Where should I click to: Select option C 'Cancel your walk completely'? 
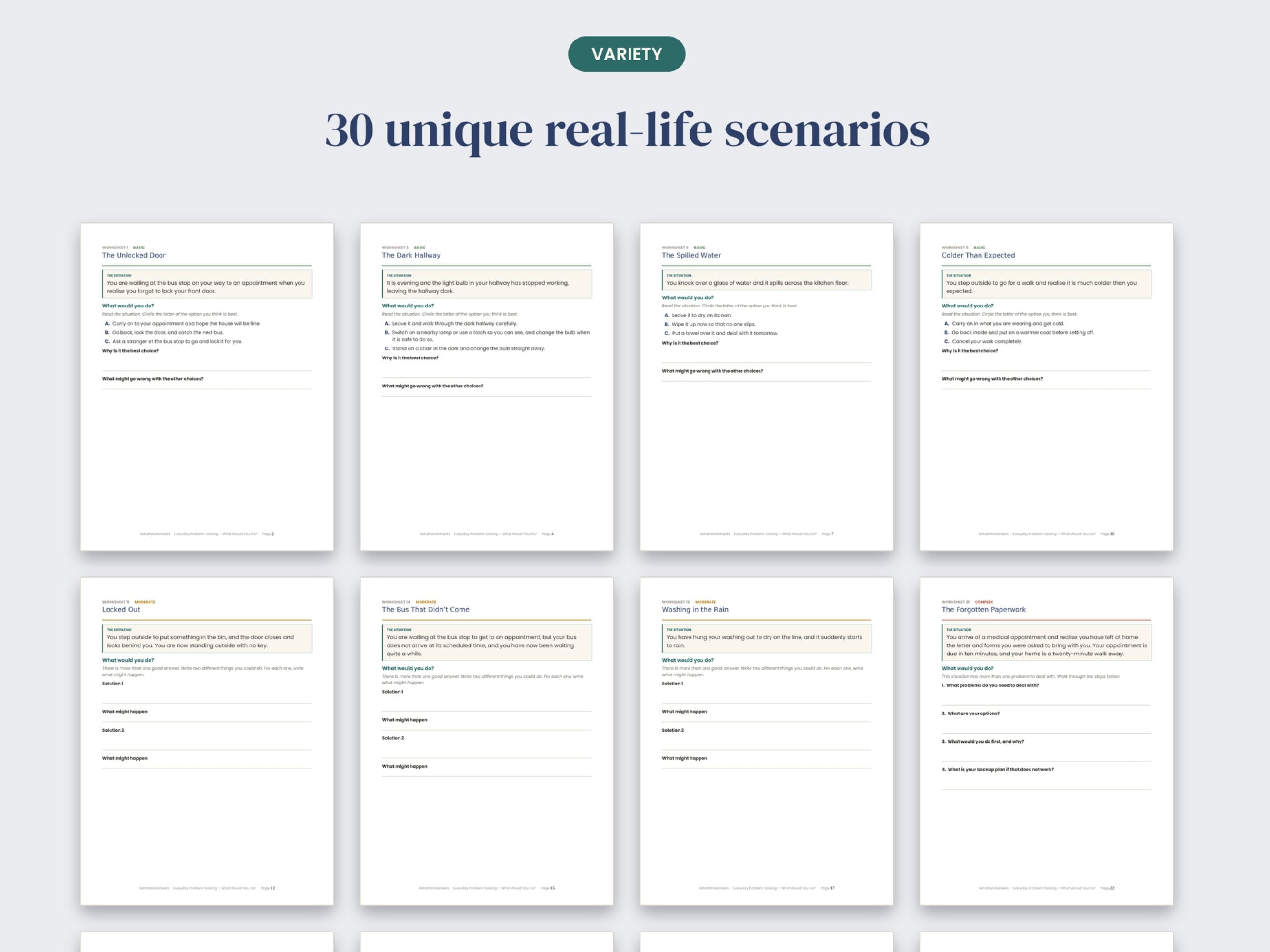pyautogui.click(x=983, y=341)
